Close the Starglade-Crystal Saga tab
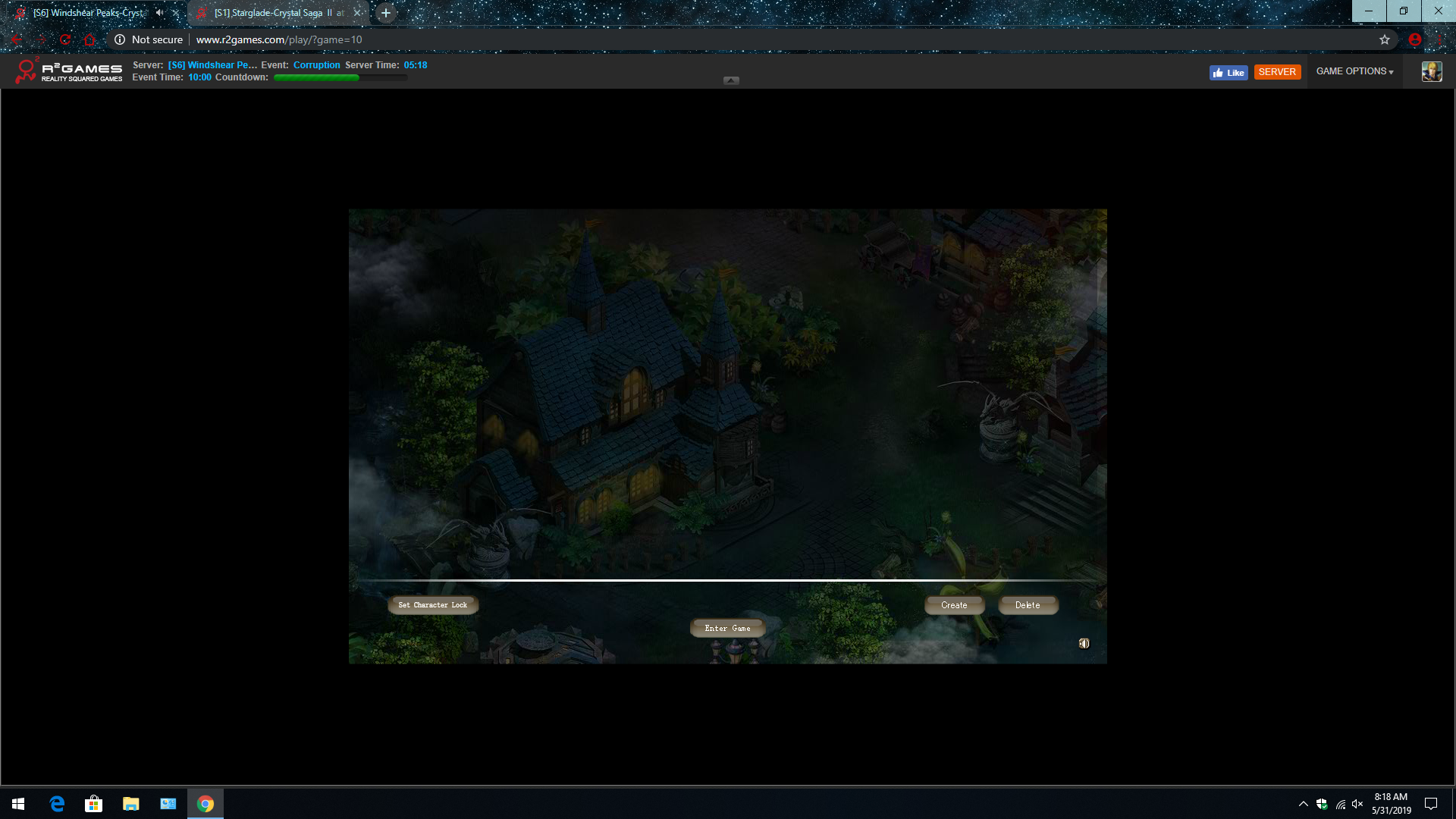The height and width of the screenshot is (819, 1456). point(357,13)
